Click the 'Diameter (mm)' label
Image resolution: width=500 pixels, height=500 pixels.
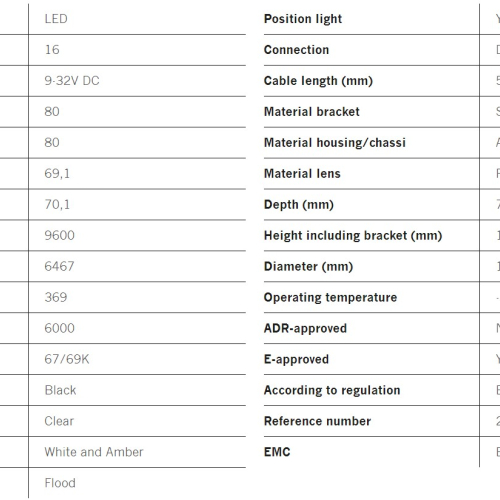(x=308, y=267)
